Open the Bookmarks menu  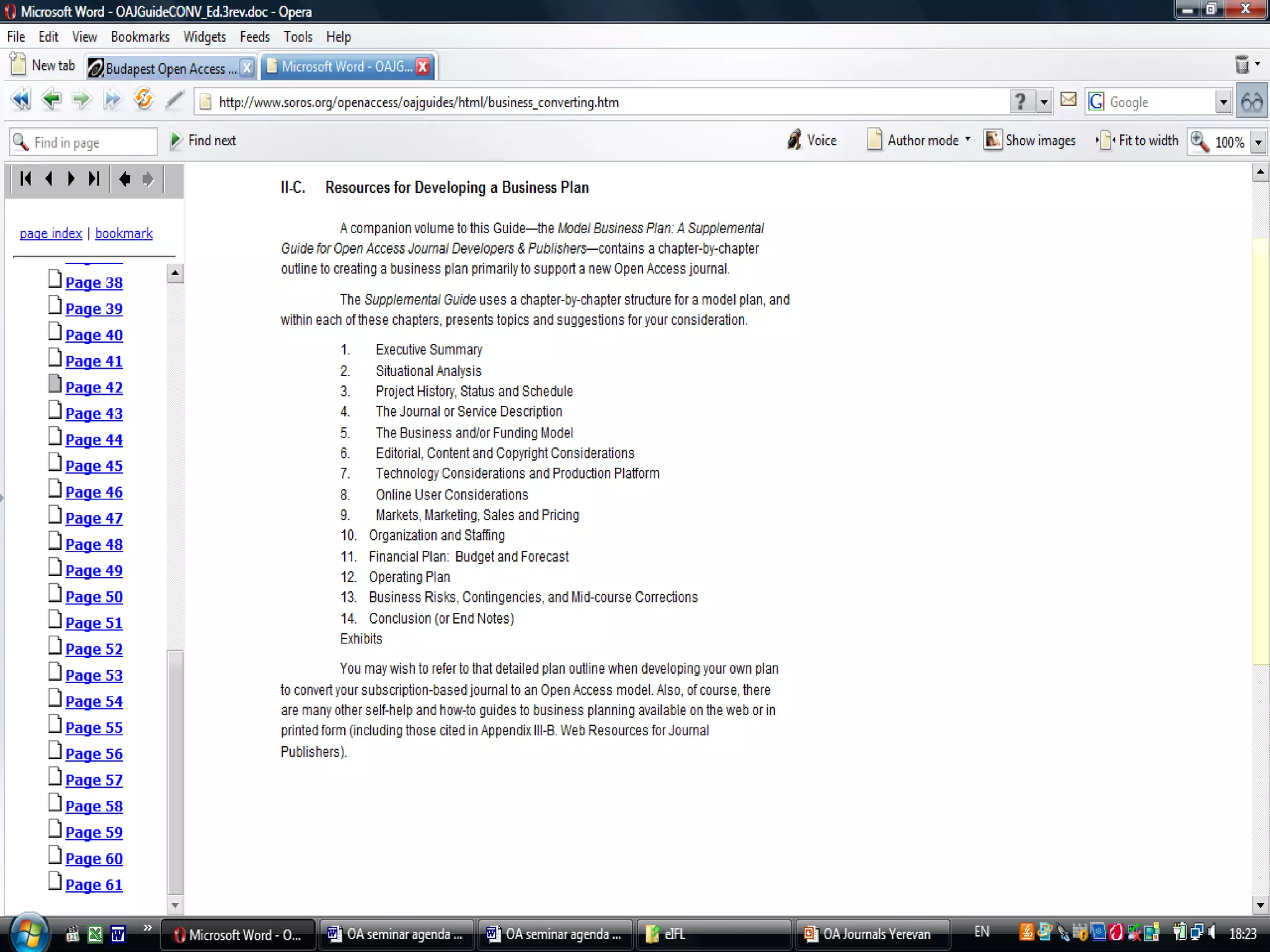click(140, 37)
